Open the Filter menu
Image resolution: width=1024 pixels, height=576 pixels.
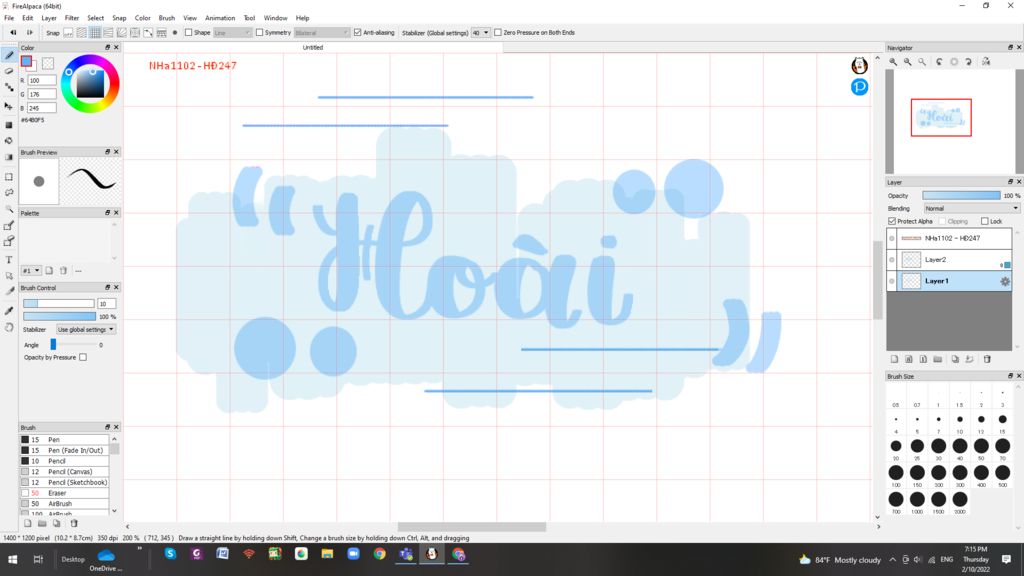click(x=72, y=18)
